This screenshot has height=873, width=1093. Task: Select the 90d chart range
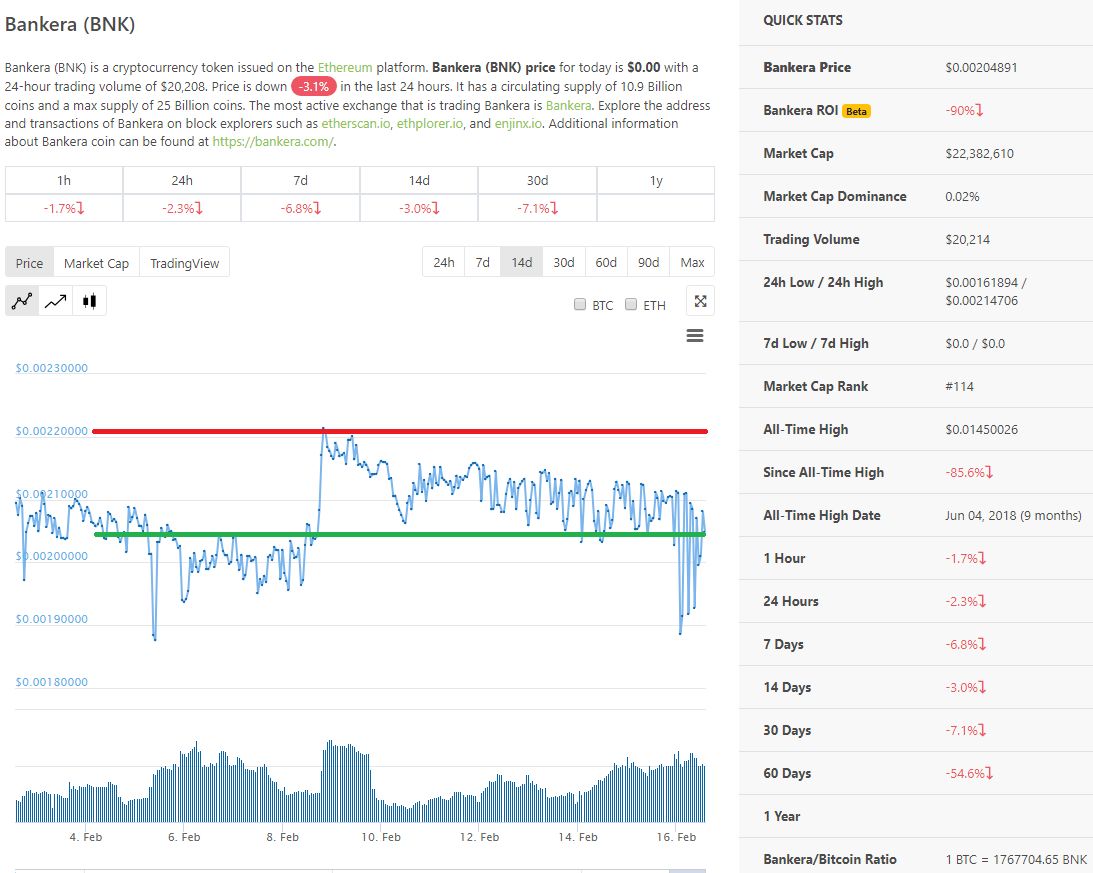(648, 262)
